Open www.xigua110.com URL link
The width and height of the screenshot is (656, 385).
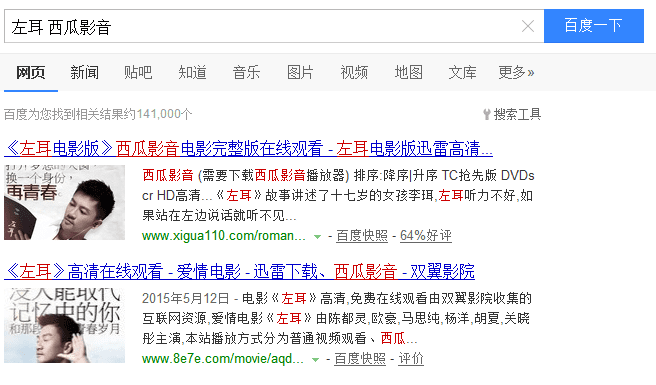tap(224, 236)
